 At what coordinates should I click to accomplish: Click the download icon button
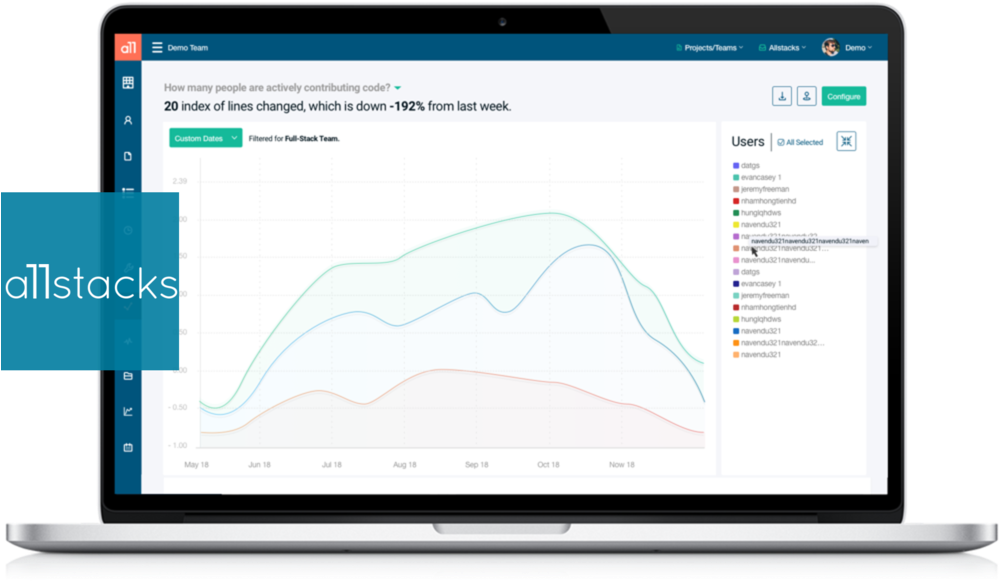coord(782,96)
